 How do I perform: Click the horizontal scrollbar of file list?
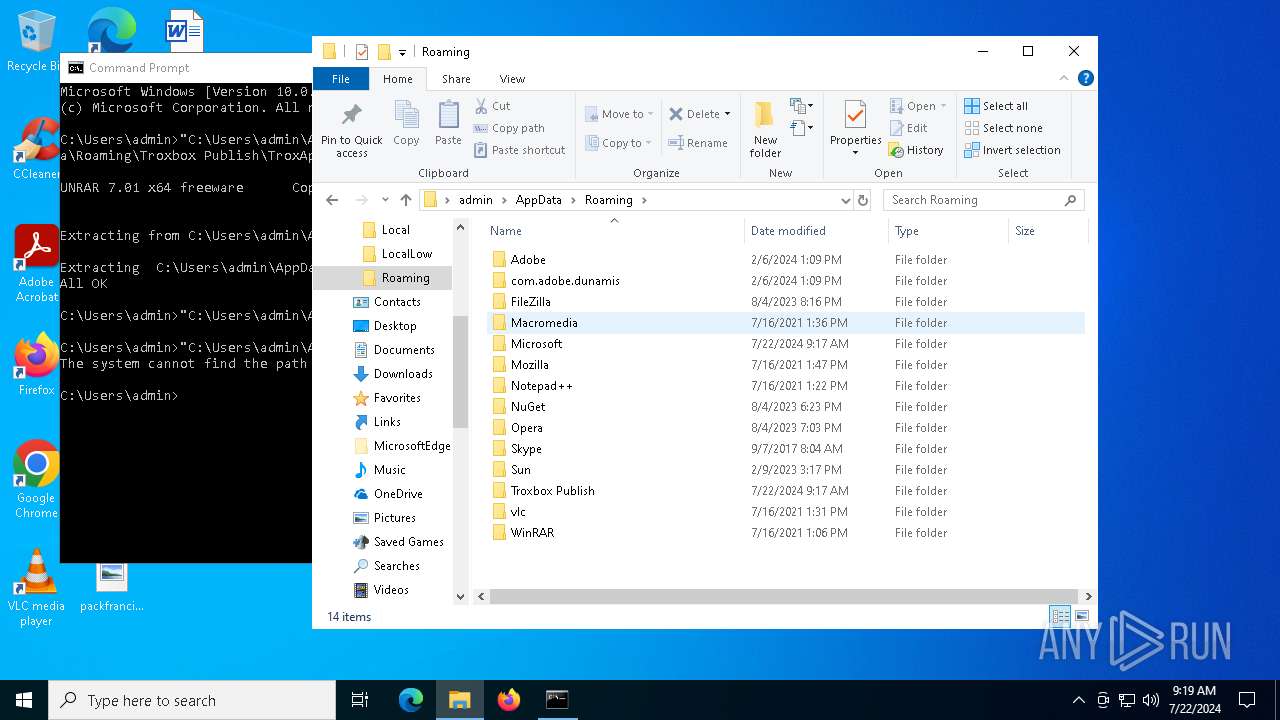783,597
